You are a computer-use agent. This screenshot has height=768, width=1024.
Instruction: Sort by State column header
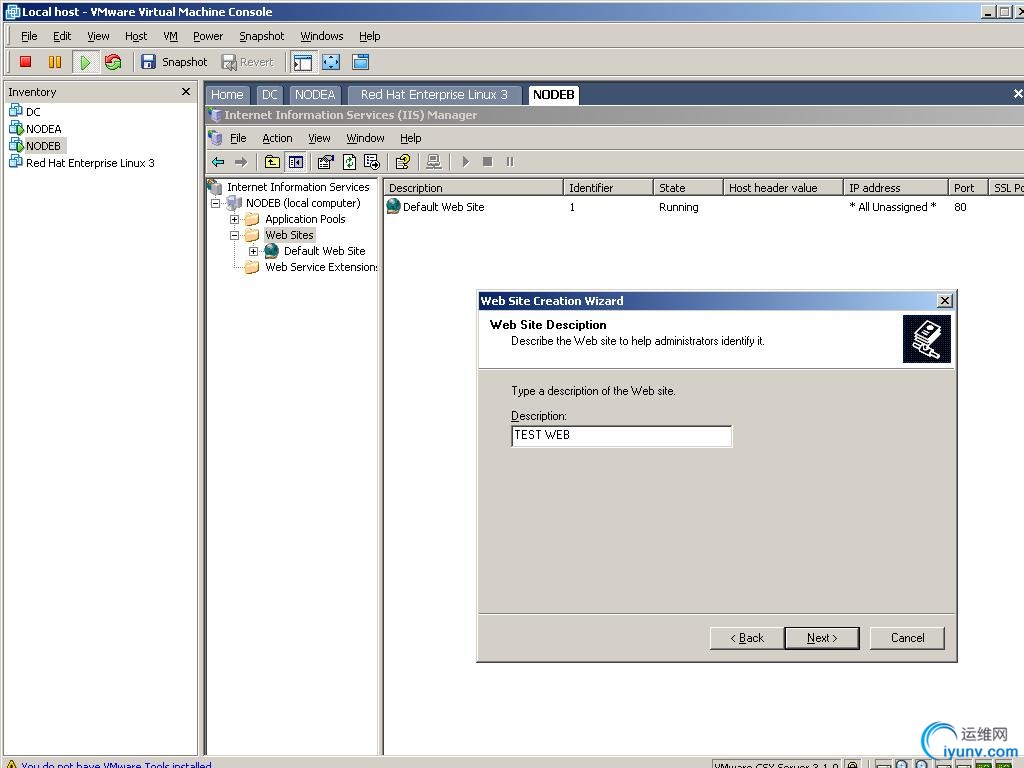coord(688,187)
